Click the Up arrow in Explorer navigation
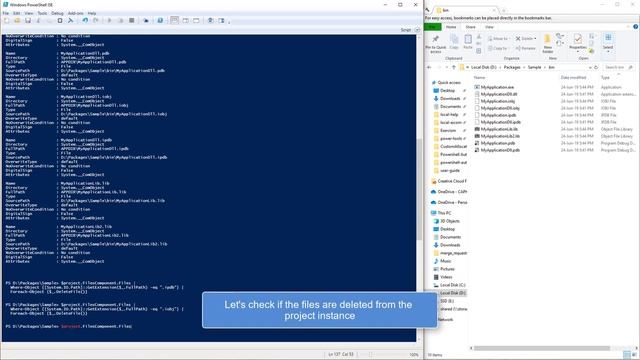Image resolution: width=640 pixels, height=360 pixels. pyautogui.click(x=453, y=67)
